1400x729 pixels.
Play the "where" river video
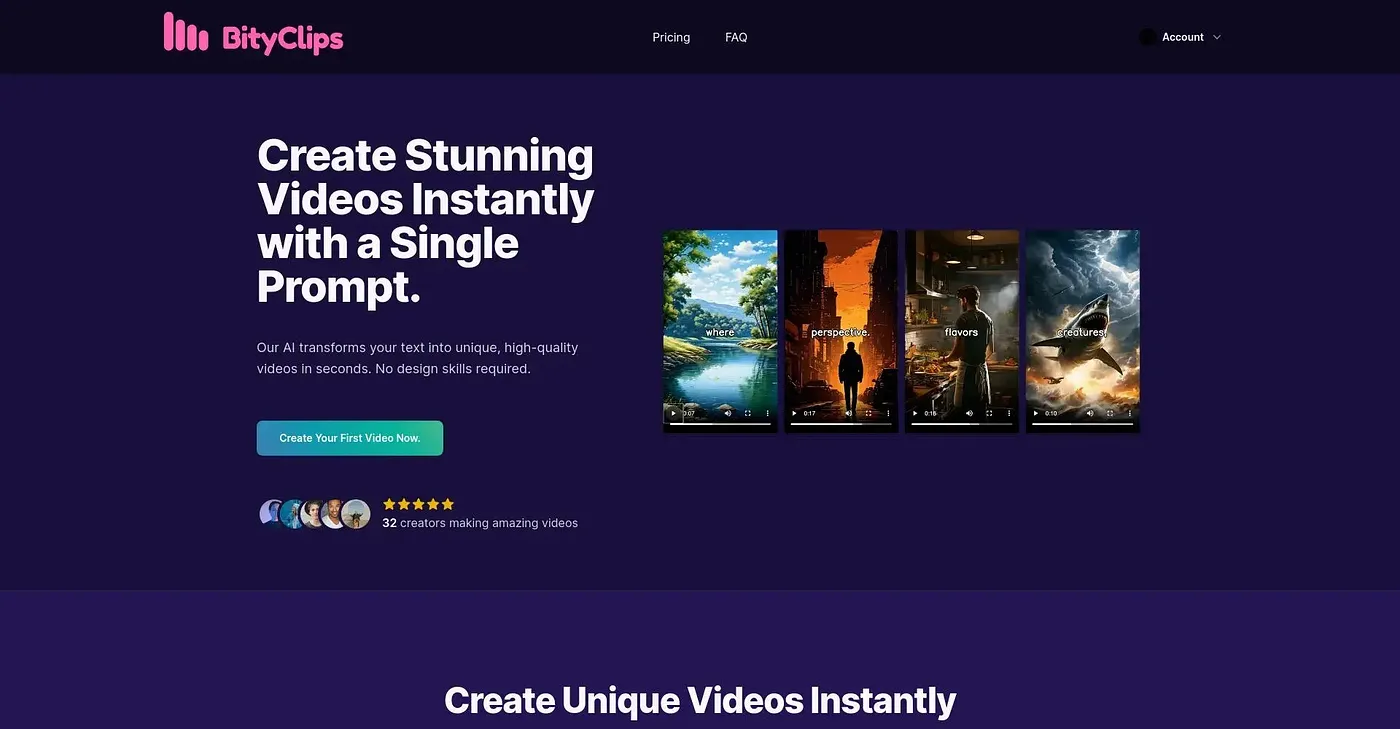pyautogui.click(x=673, y=413)
